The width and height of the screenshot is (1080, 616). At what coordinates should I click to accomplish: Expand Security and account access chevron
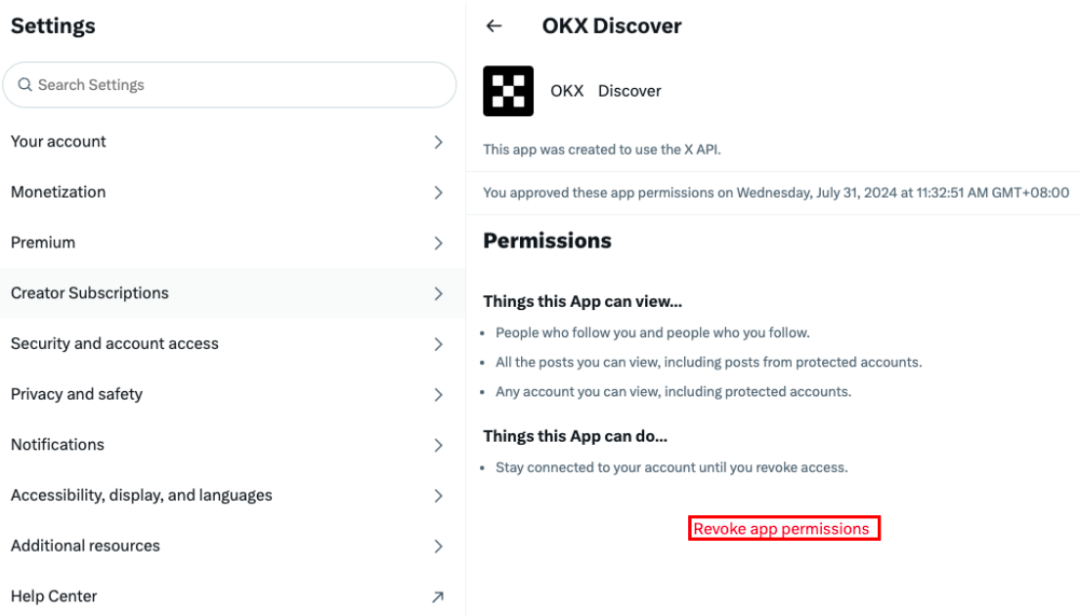pyautogui.click(x=438, y=344)
